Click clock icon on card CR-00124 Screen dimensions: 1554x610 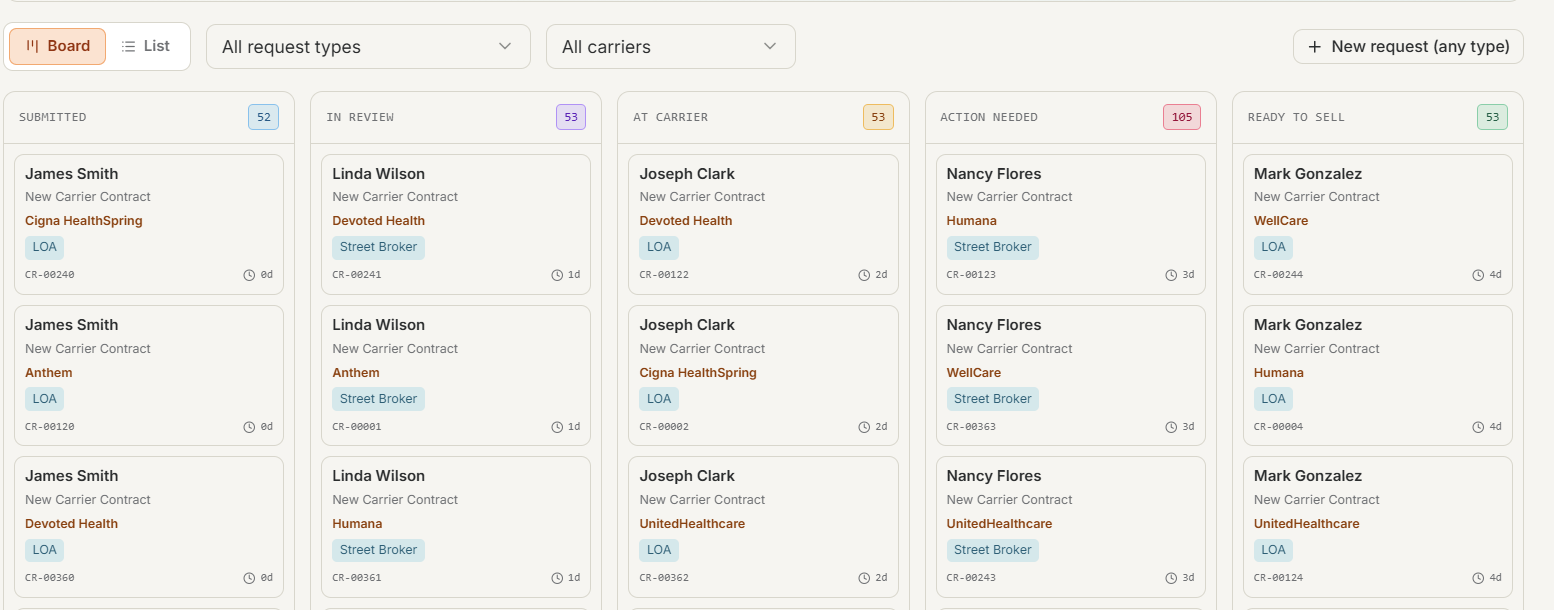[1478, 578]
